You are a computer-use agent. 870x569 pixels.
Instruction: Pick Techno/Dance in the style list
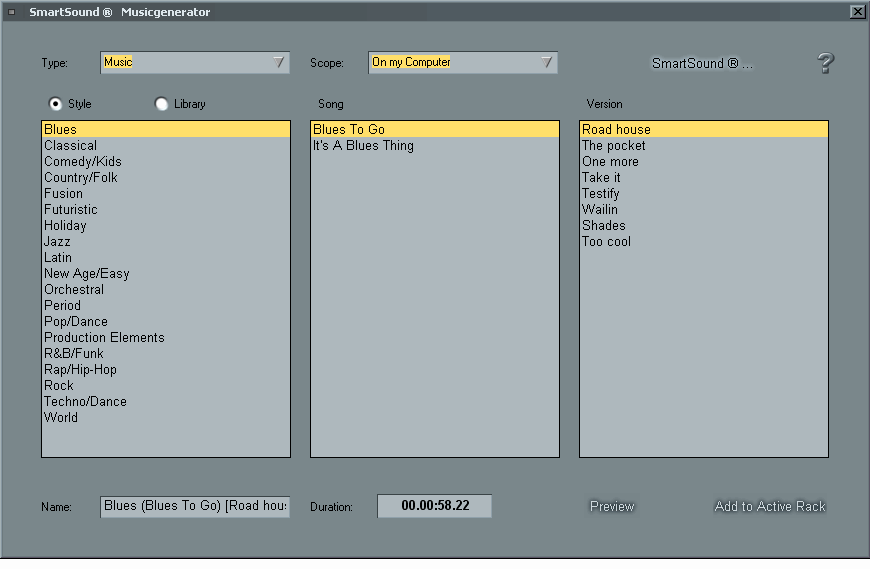pyautogui.click(x=85, y=401)
